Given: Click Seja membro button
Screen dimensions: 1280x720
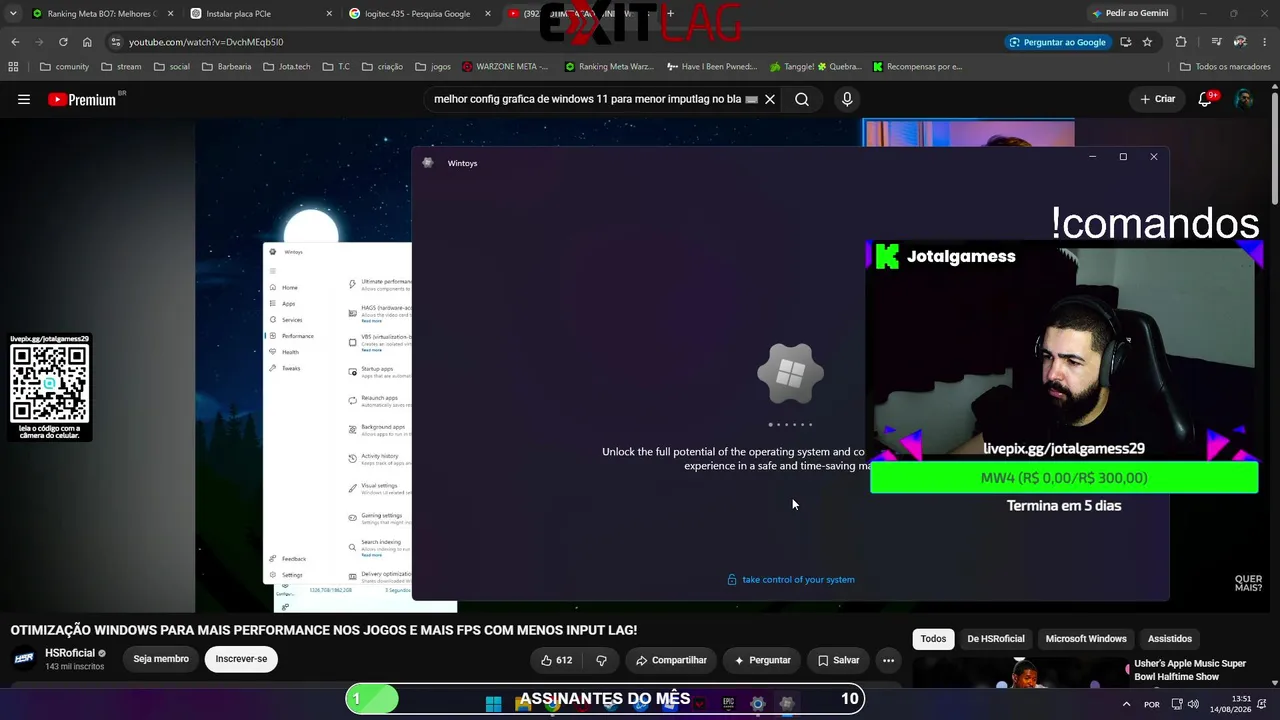Looking at the screenshot, I should pos(161,659).
